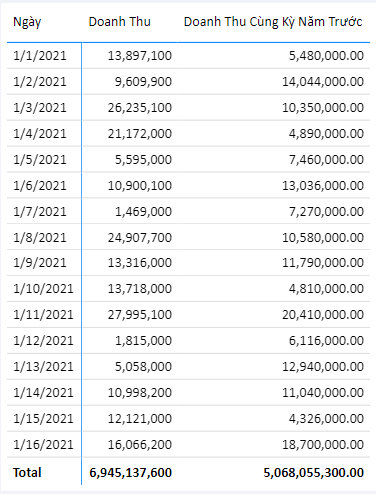
Task: Select the 1/10/2021 date cell
Action: pyautogui.click(x=43, y=289)
